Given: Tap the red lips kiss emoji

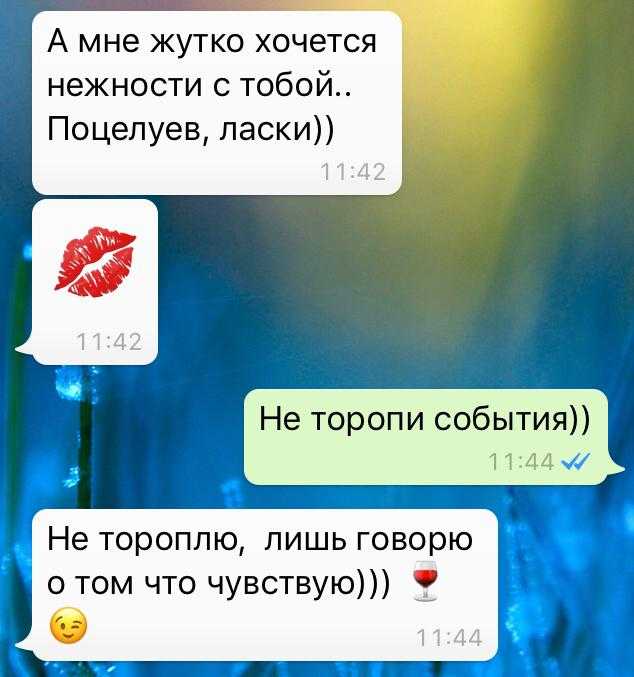Looking at the screenshot, I should coord(95,262).
